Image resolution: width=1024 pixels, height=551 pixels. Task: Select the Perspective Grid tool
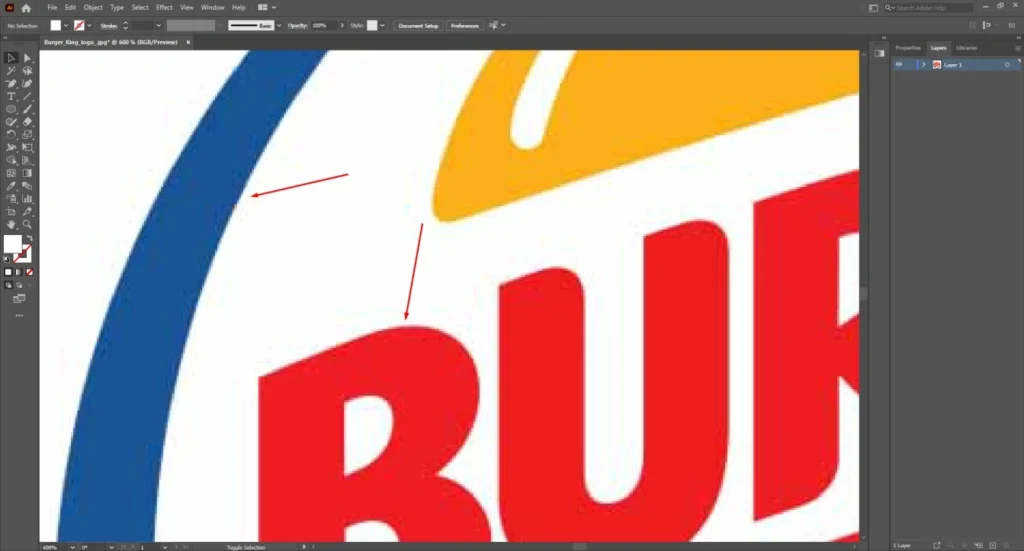(27, 161)
